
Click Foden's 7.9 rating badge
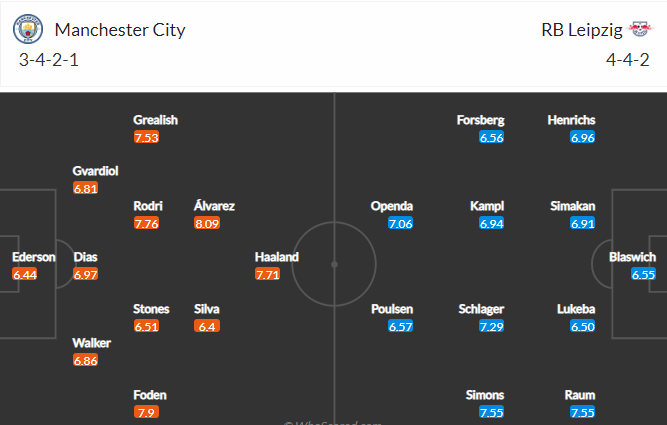click(146, 412)
